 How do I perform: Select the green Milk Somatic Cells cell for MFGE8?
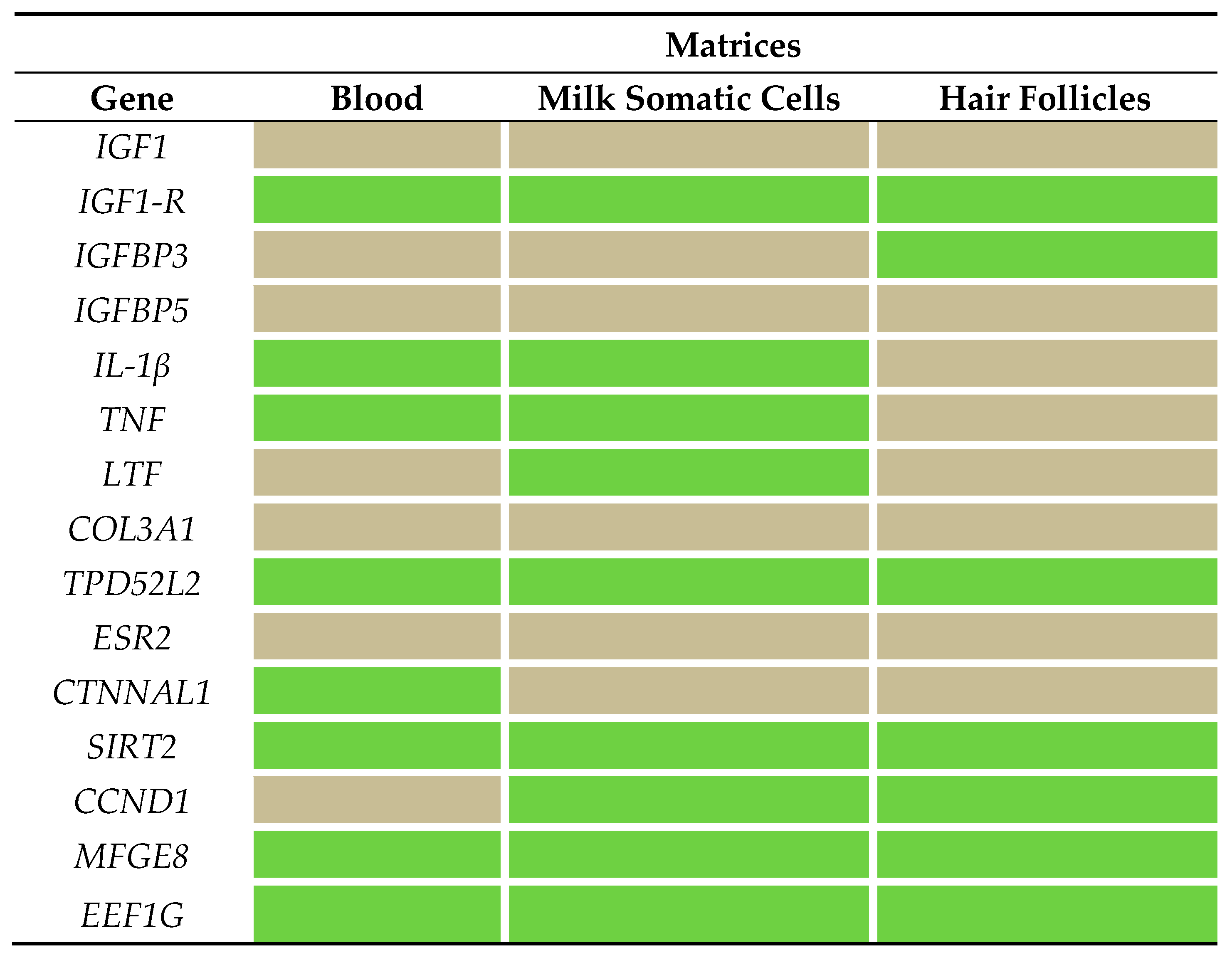pos(688,854)
